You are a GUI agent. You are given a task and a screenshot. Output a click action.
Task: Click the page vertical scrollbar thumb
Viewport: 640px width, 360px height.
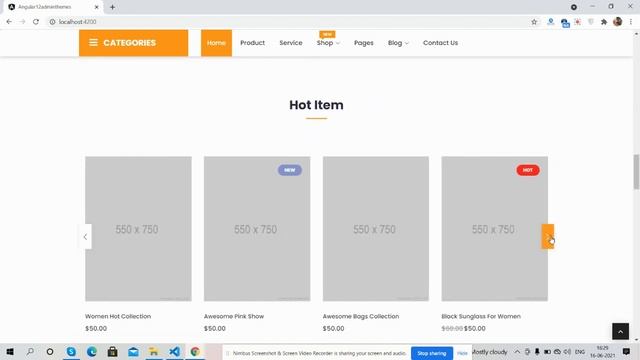[x=636, y=172]
